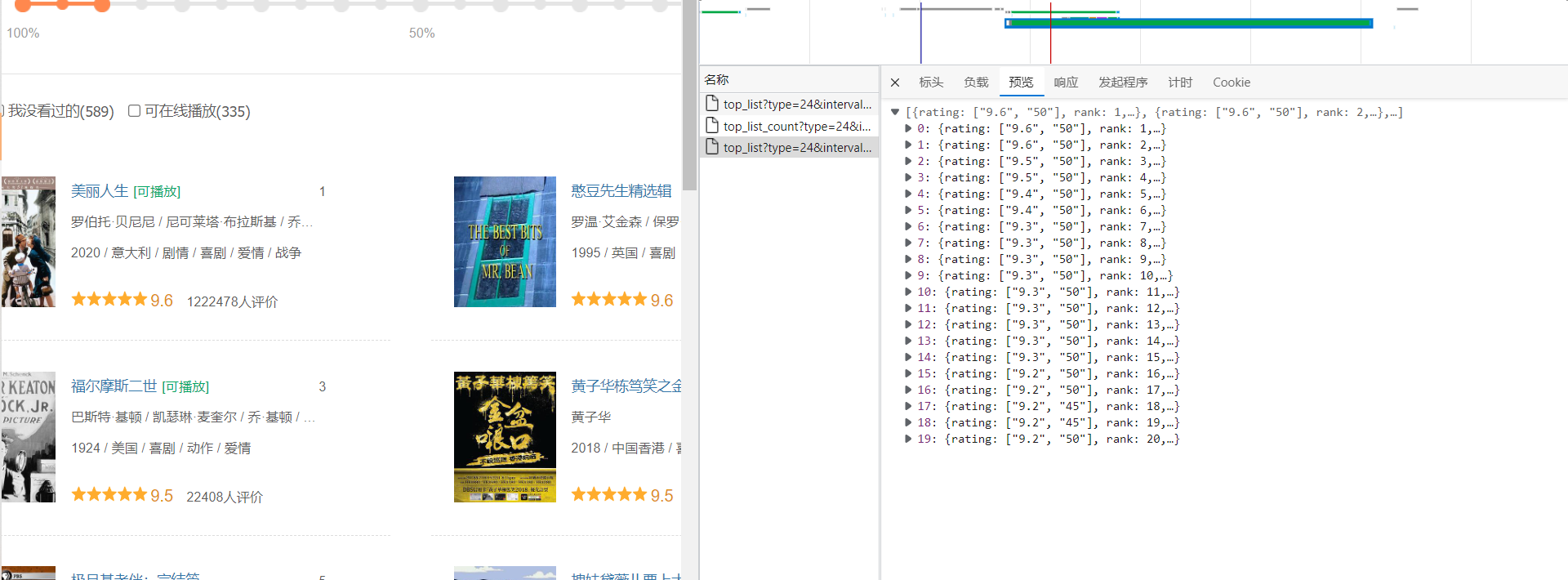This screenshot has width=1568, height=580.
Task: Expand JSON item 4 with rank 5
Action: (x=907, y=194)
